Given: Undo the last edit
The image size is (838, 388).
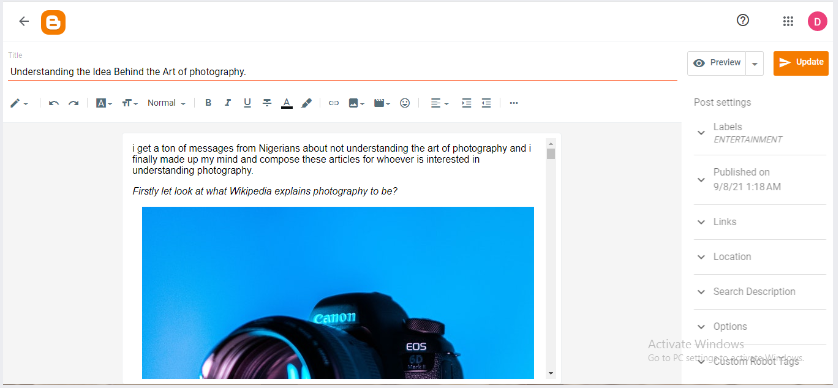Looking at the screenshot, I should pos(53,103).
